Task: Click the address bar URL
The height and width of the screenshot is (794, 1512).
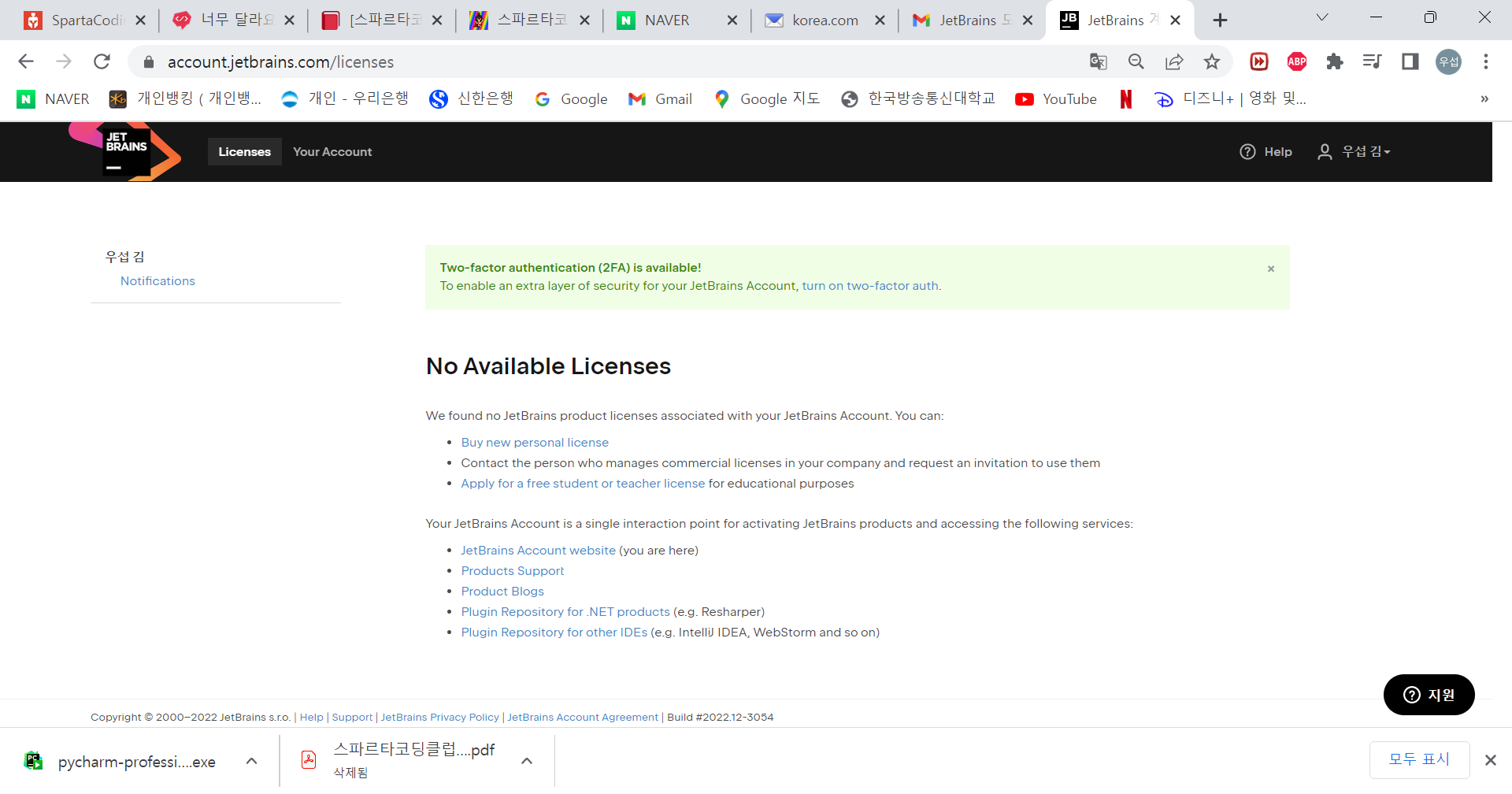Action: [280, 61]
